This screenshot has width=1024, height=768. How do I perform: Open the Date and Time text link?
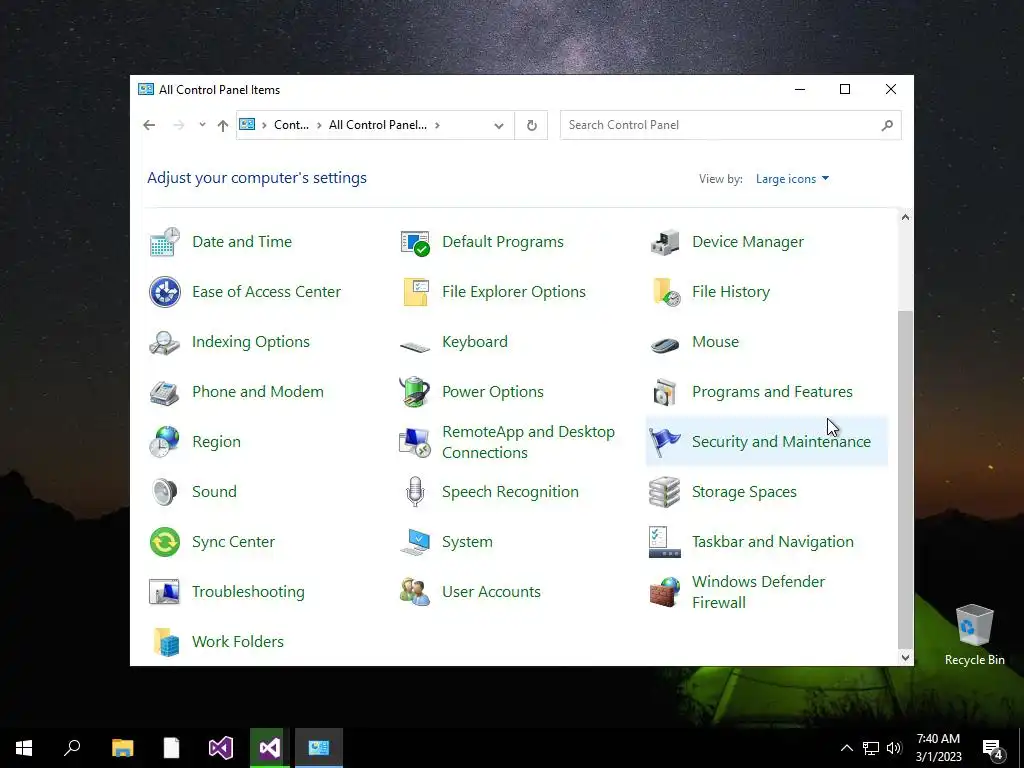click(242, 242)
